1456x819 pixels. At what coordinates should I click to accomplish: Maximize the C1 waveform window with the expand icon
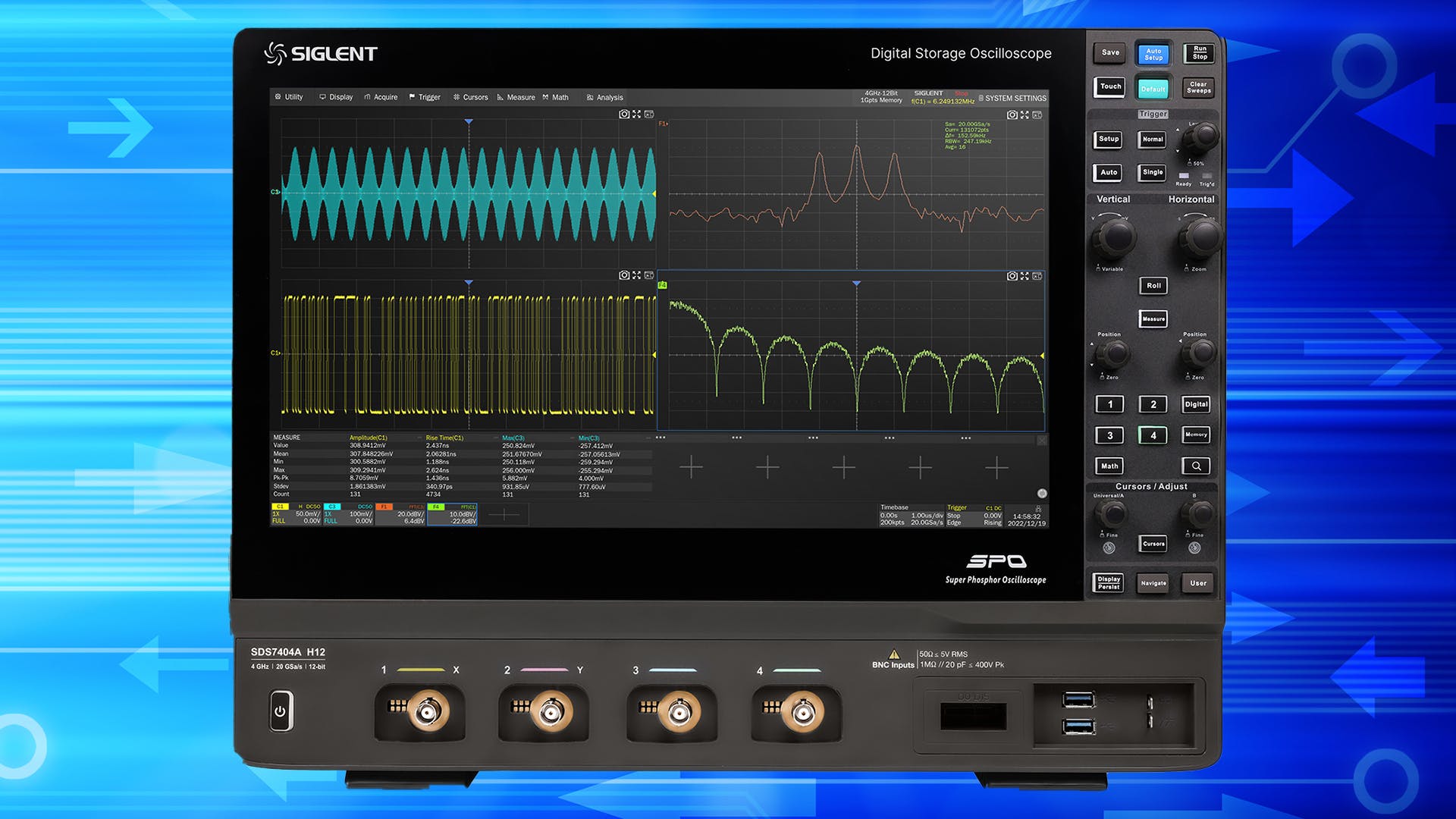(x=636, y=275)
